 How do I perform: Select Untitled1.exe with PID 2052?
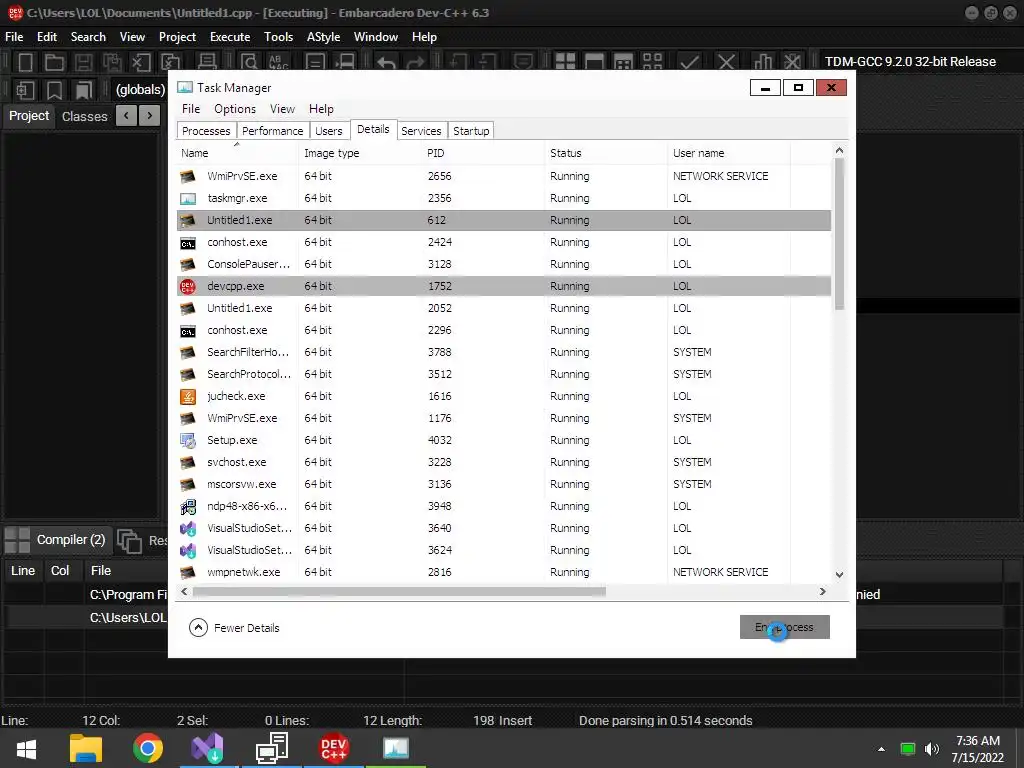pyautogui.click(x=504, y=308)
